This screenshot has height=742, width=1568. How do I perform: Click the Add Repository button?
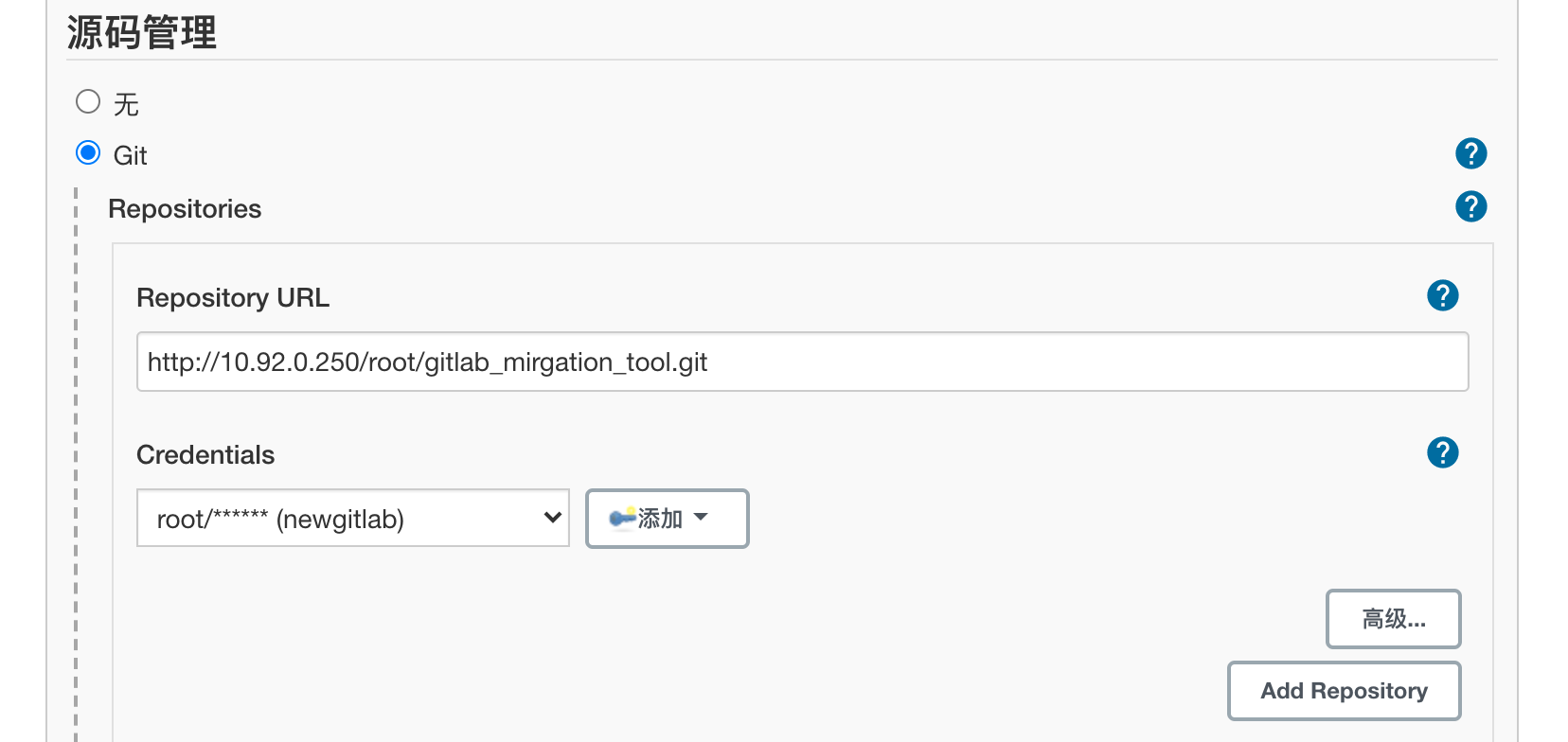[1345, 691]
